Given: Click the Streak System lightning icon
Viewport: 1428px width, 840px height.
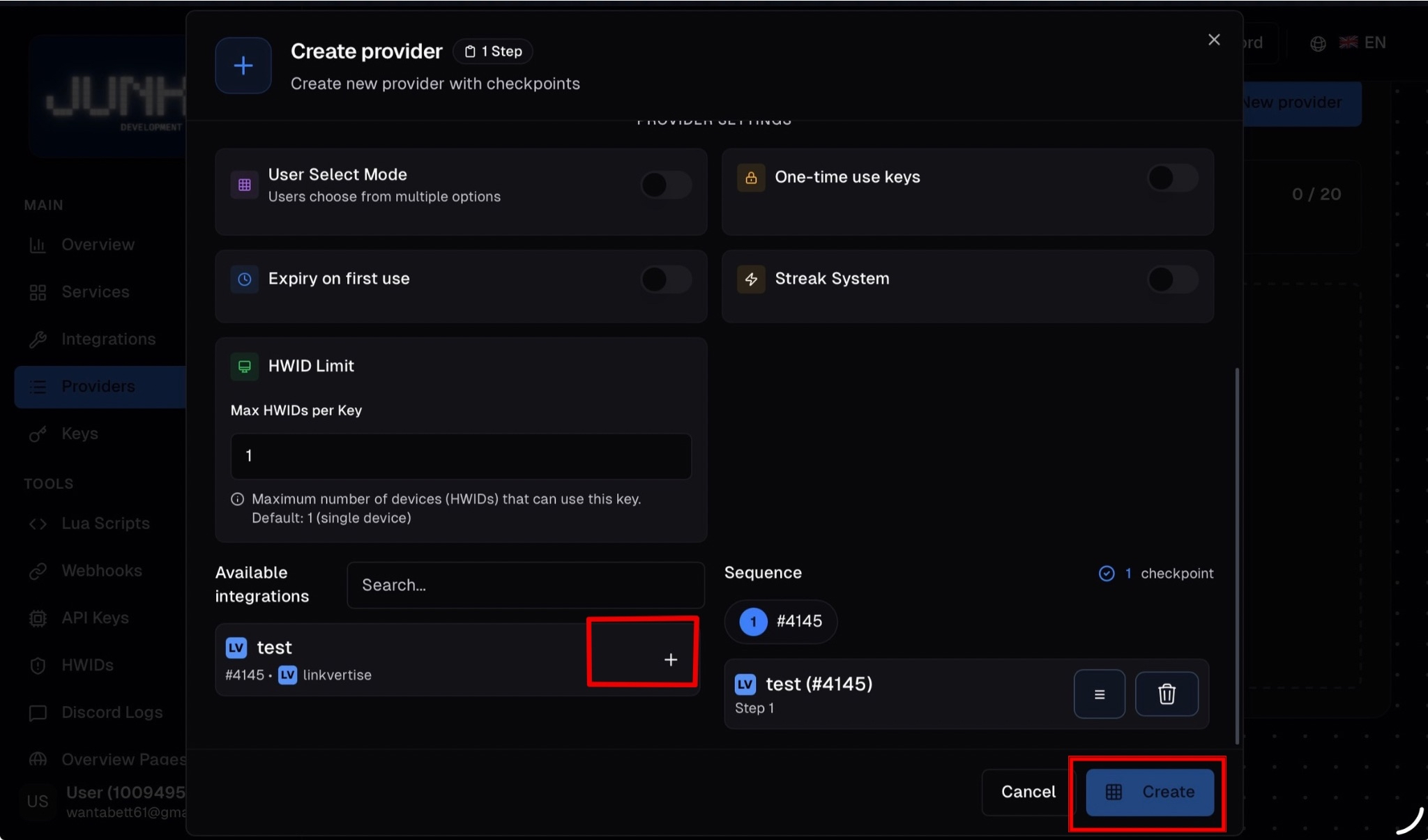Looking at the screenshot, I should click(x=751, y=279).
